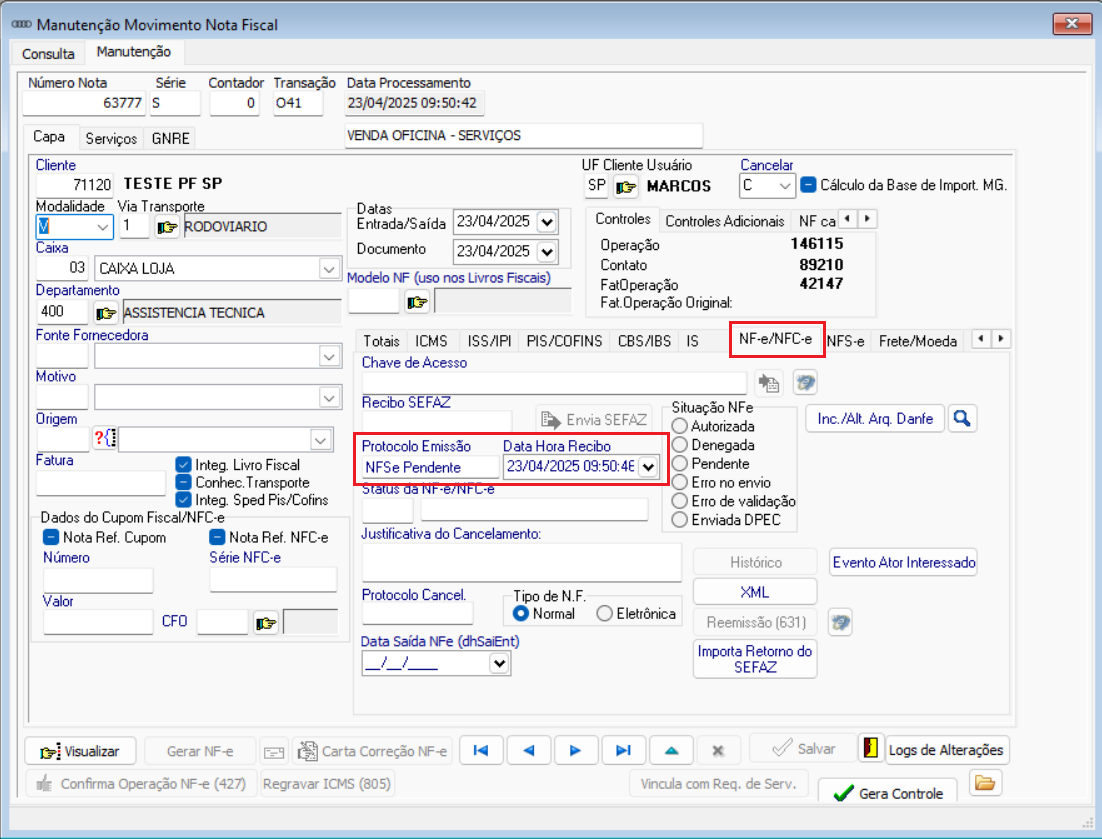Choose Eletrônica as Tipo de N.F.
The width and height of the screenshot is (1102, 839).
(604, 614)
